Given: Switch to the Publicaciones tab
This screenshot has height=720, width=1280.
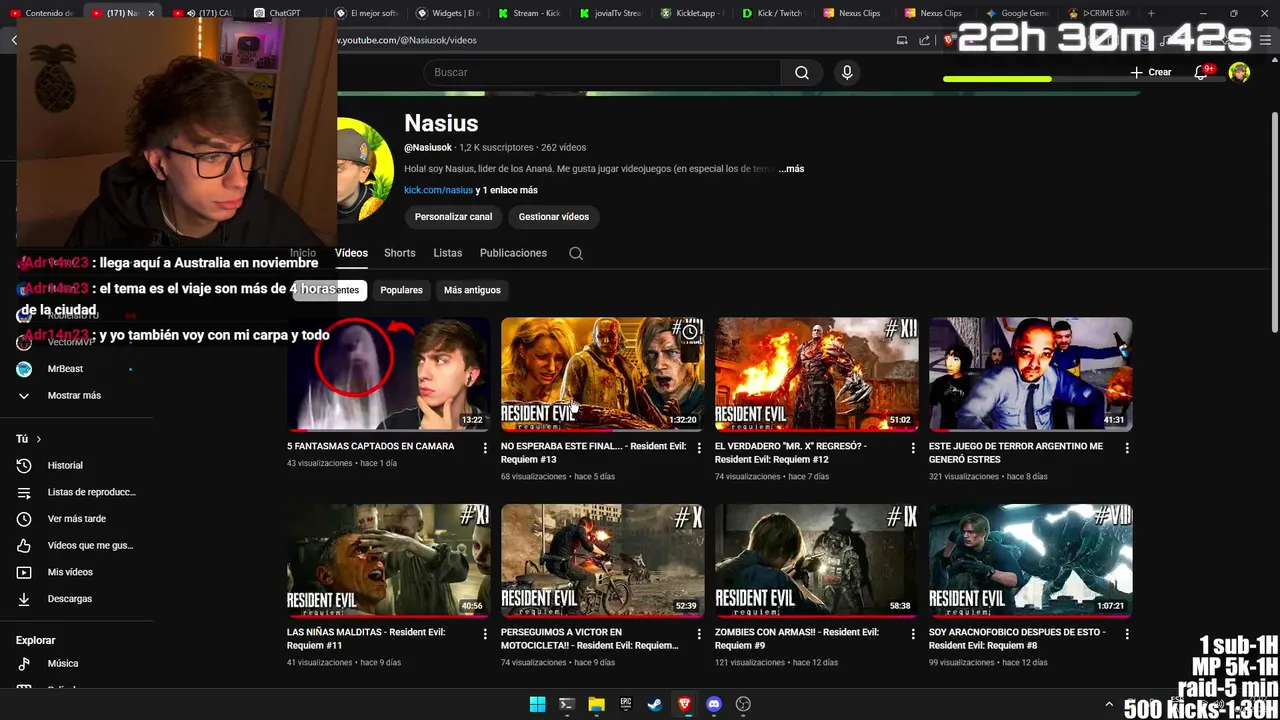Looking at the screenshot, I should click(x=513, y=253).
